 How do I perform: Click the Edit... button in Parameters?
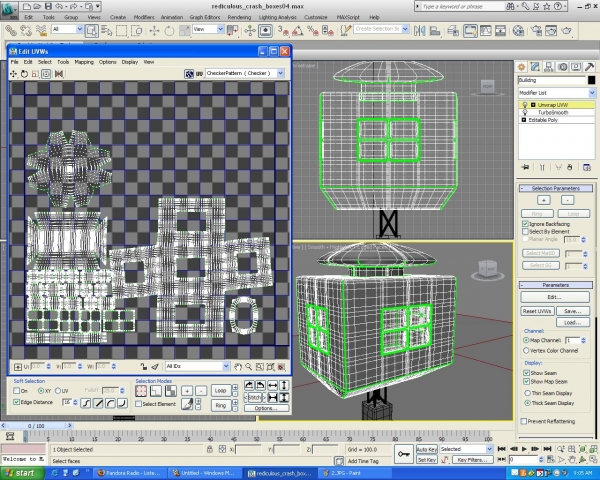click(x=555, y=297)
